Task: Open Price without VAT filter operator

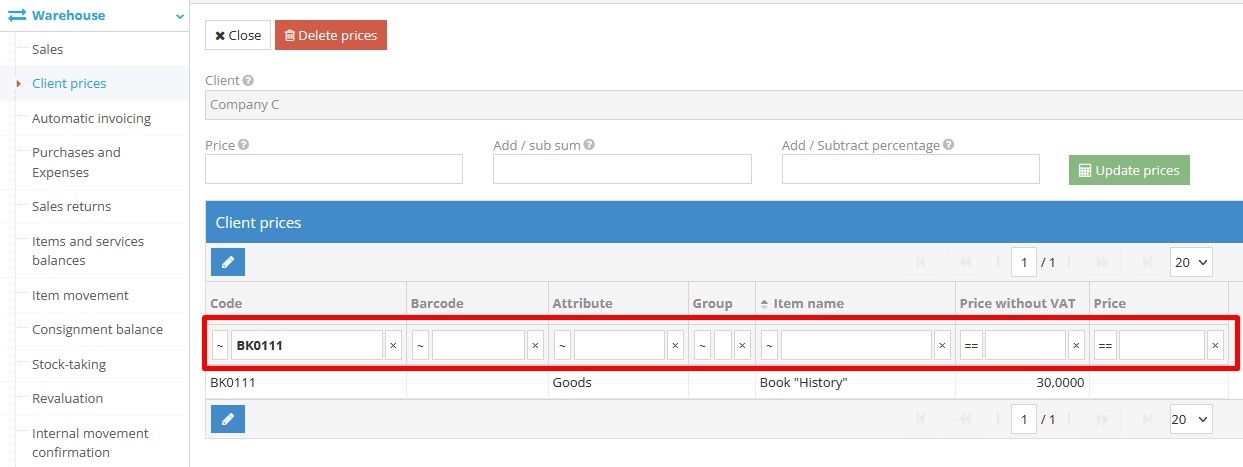Action: pos(970,346)
